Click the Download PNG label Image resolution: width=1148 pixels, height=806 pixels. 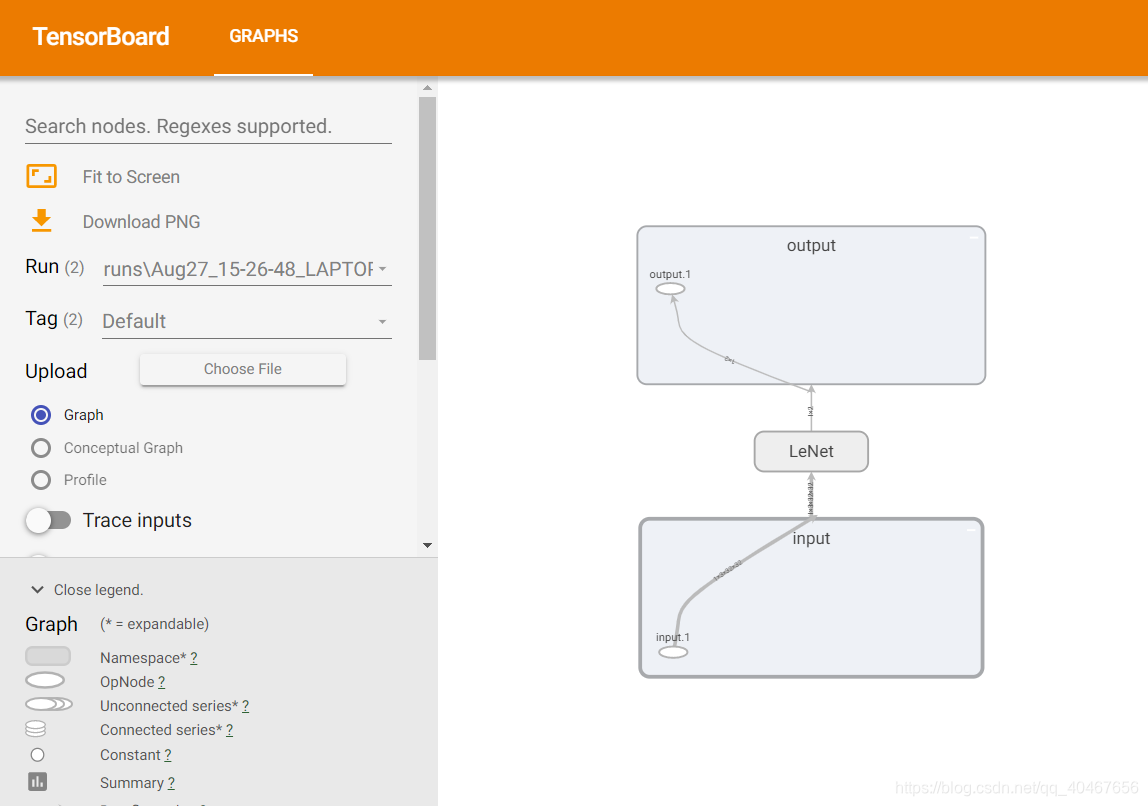pyautogui.click(x=141, y=221)
